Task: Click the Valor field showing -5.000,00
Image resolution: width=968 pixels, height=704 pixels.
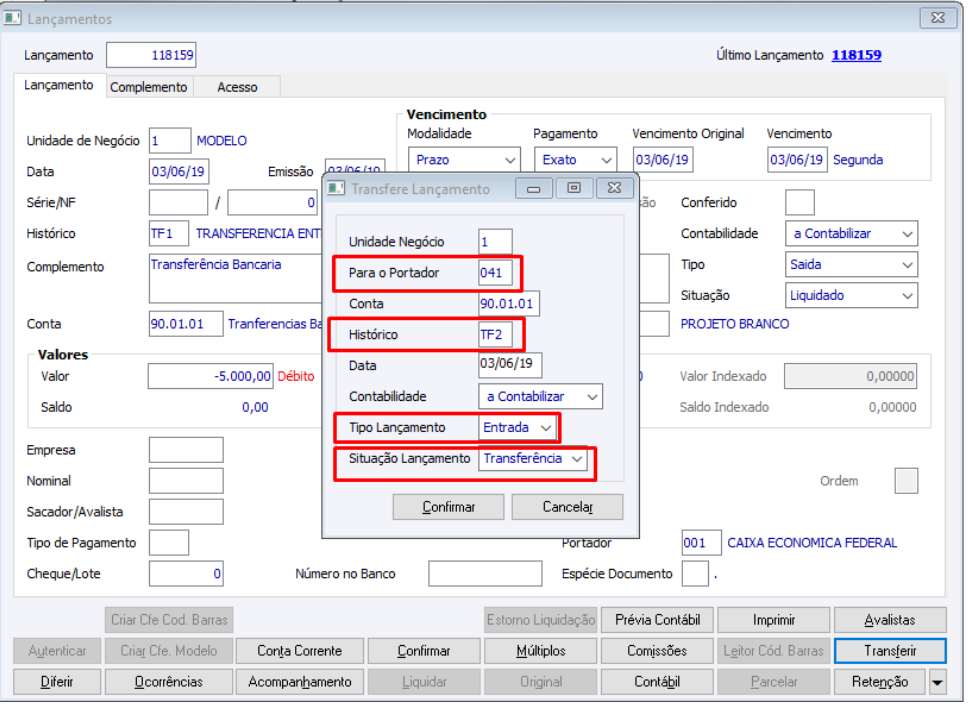Action: 211,376
